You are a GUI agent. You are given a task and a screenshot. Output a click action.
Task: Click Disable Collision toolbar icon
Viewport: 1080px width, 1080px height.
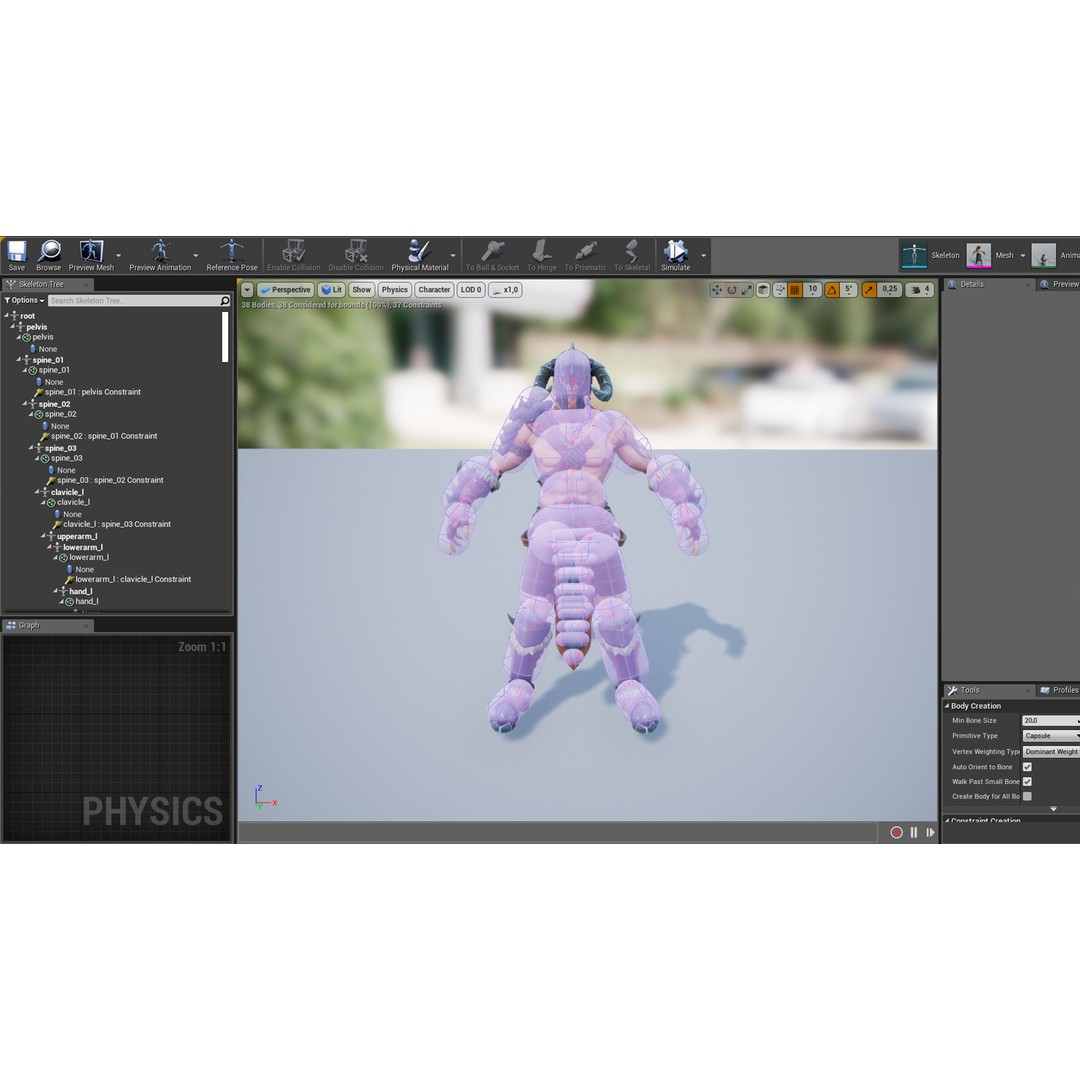coord(355,256)
